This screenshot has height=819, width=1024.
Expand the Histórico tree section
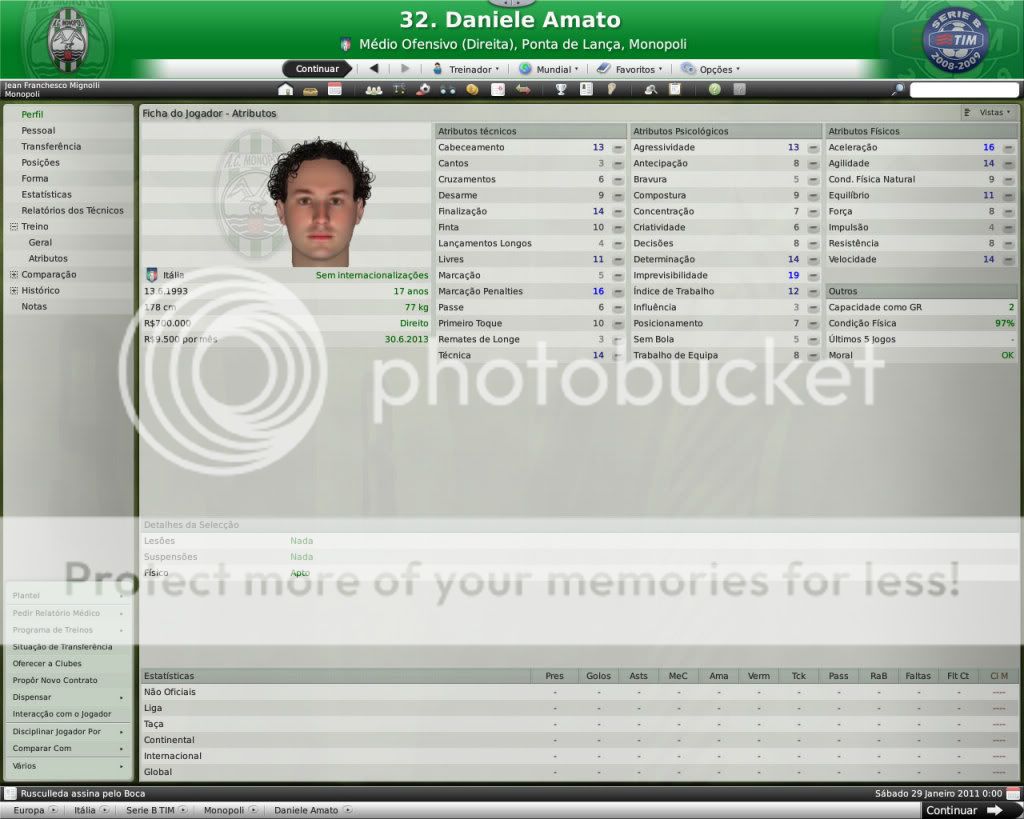13,291
